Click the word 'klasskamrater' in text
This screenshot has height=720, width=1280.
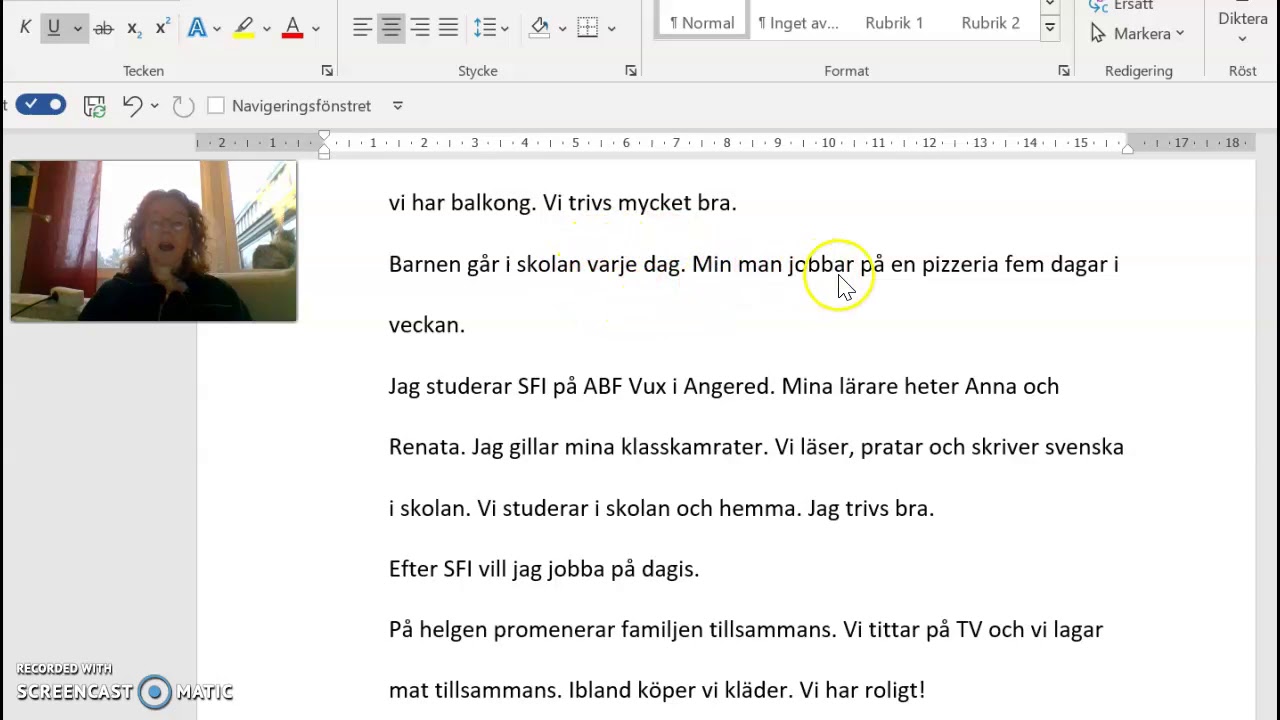691,447
